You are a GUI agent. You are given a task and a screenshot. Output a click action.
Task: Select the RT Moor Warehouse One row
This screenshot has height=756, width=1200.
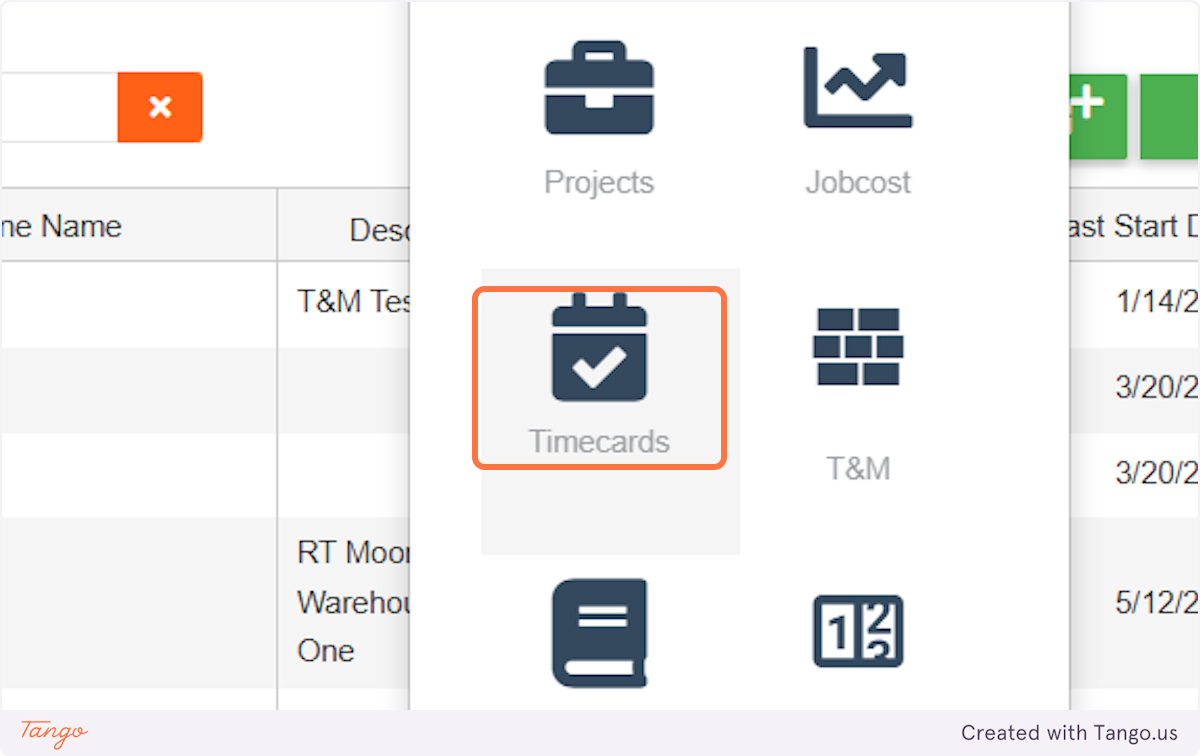pos(352,602)
